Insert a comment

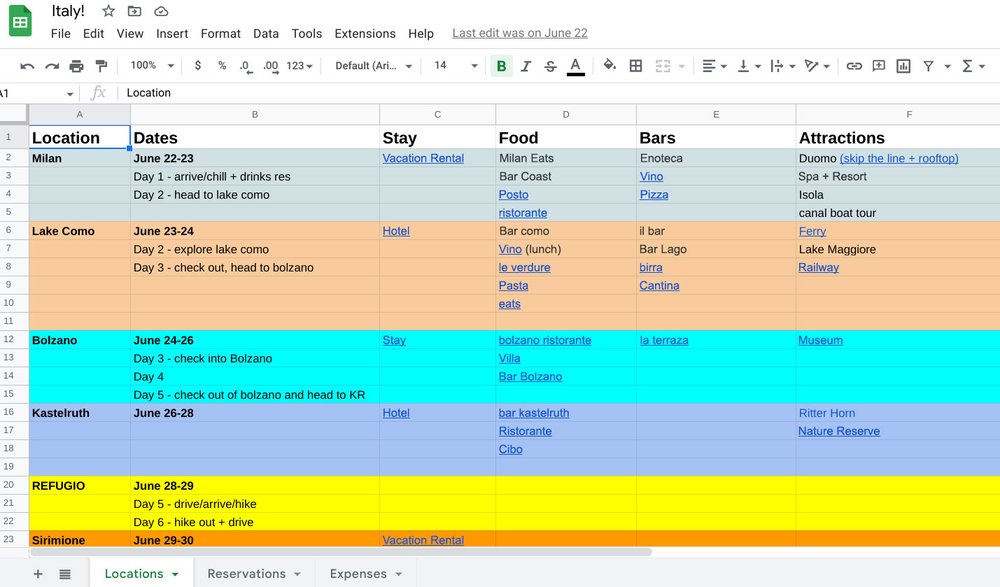[x=878, y=65]
